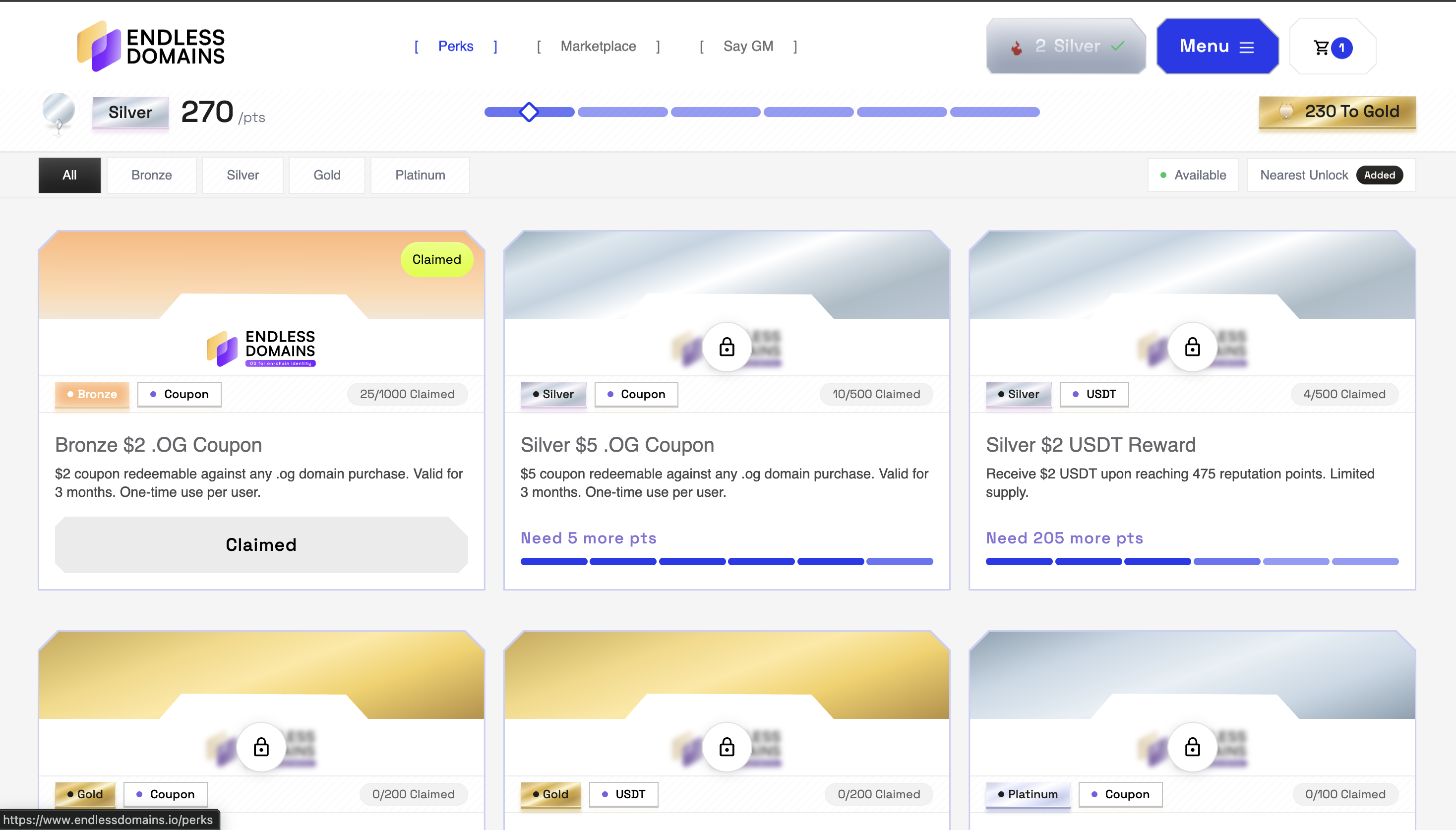Click the Gold tag on Gold Coupon card
1456x830 pixels.
[85, 795]
